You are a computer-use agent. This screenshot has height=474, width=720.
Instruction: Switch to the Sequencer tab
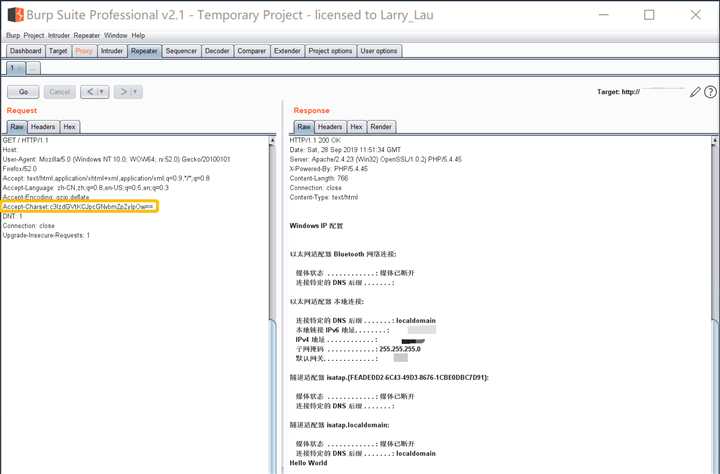point(181,51)
